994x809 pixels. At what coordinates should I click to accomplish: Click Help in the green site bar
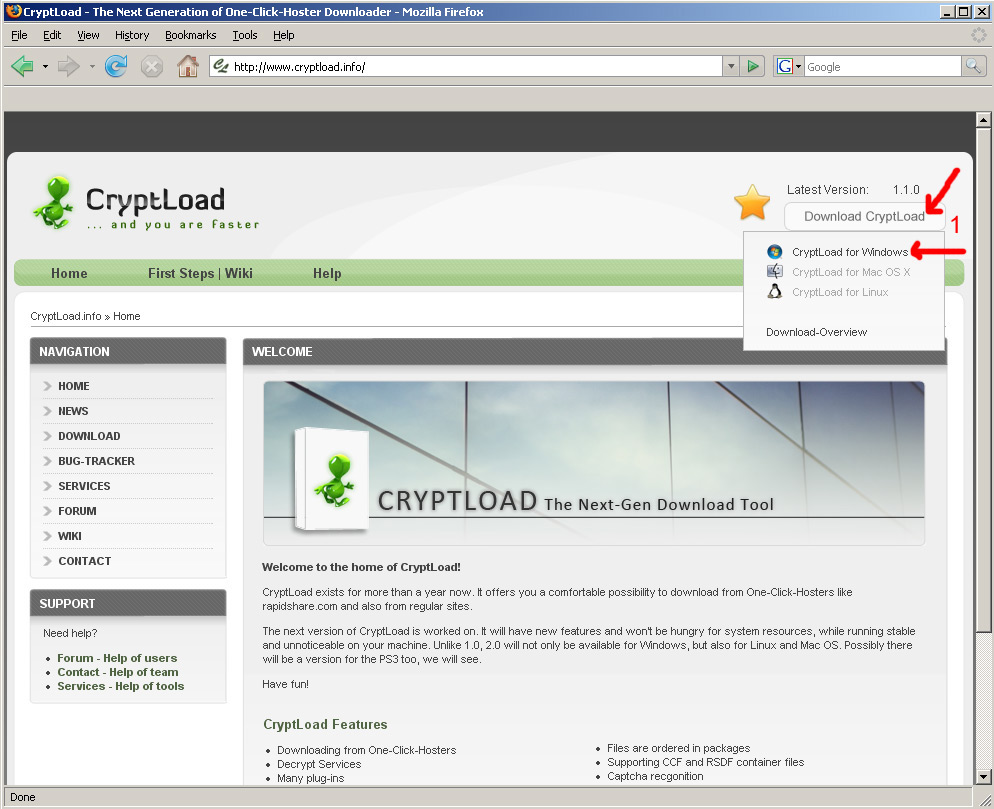[327, 273]
